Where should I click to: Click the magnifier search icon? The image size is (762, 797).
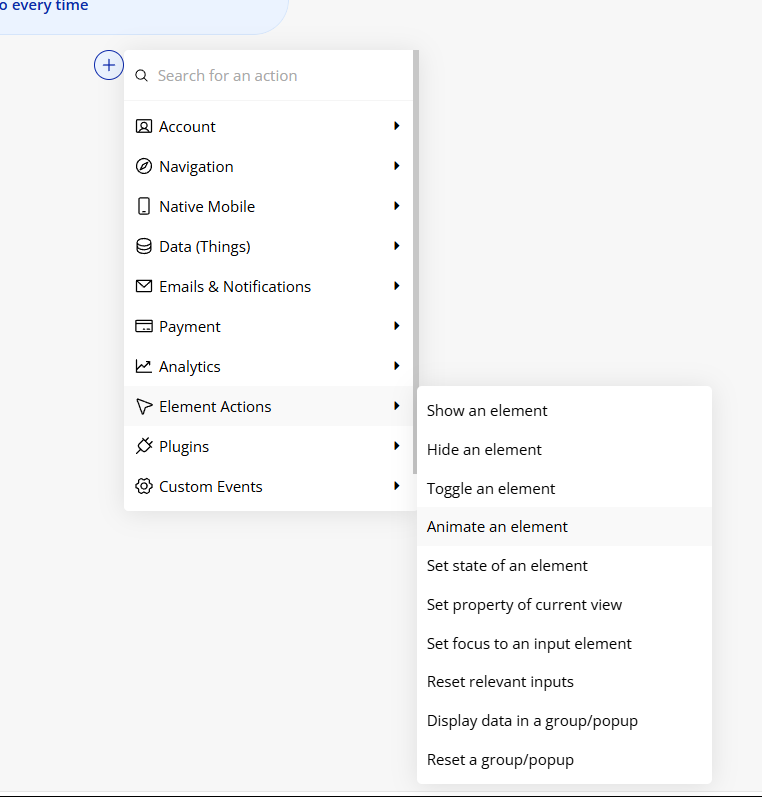[x=141, y=76]
